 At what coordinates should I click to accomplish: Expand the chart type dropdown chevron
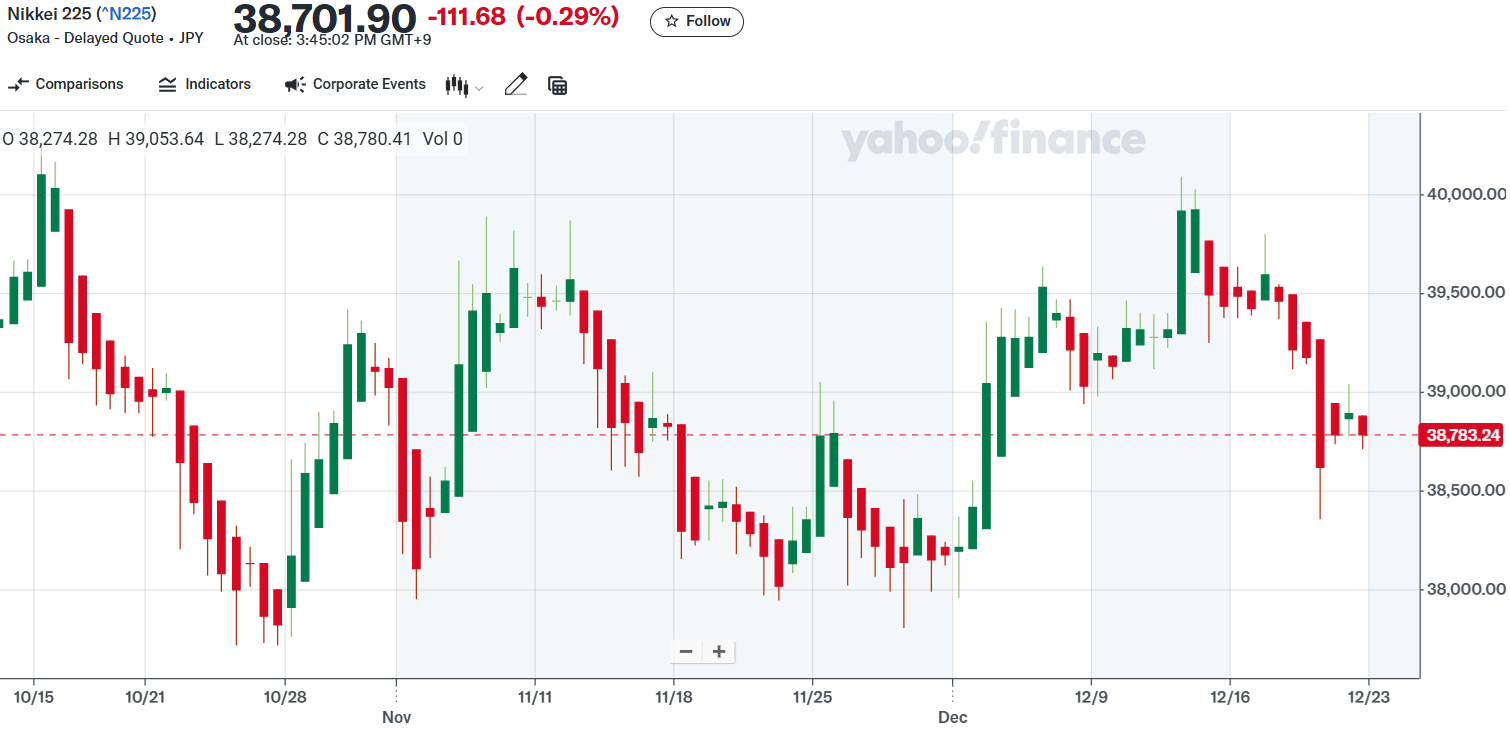(x=479, y=88)
